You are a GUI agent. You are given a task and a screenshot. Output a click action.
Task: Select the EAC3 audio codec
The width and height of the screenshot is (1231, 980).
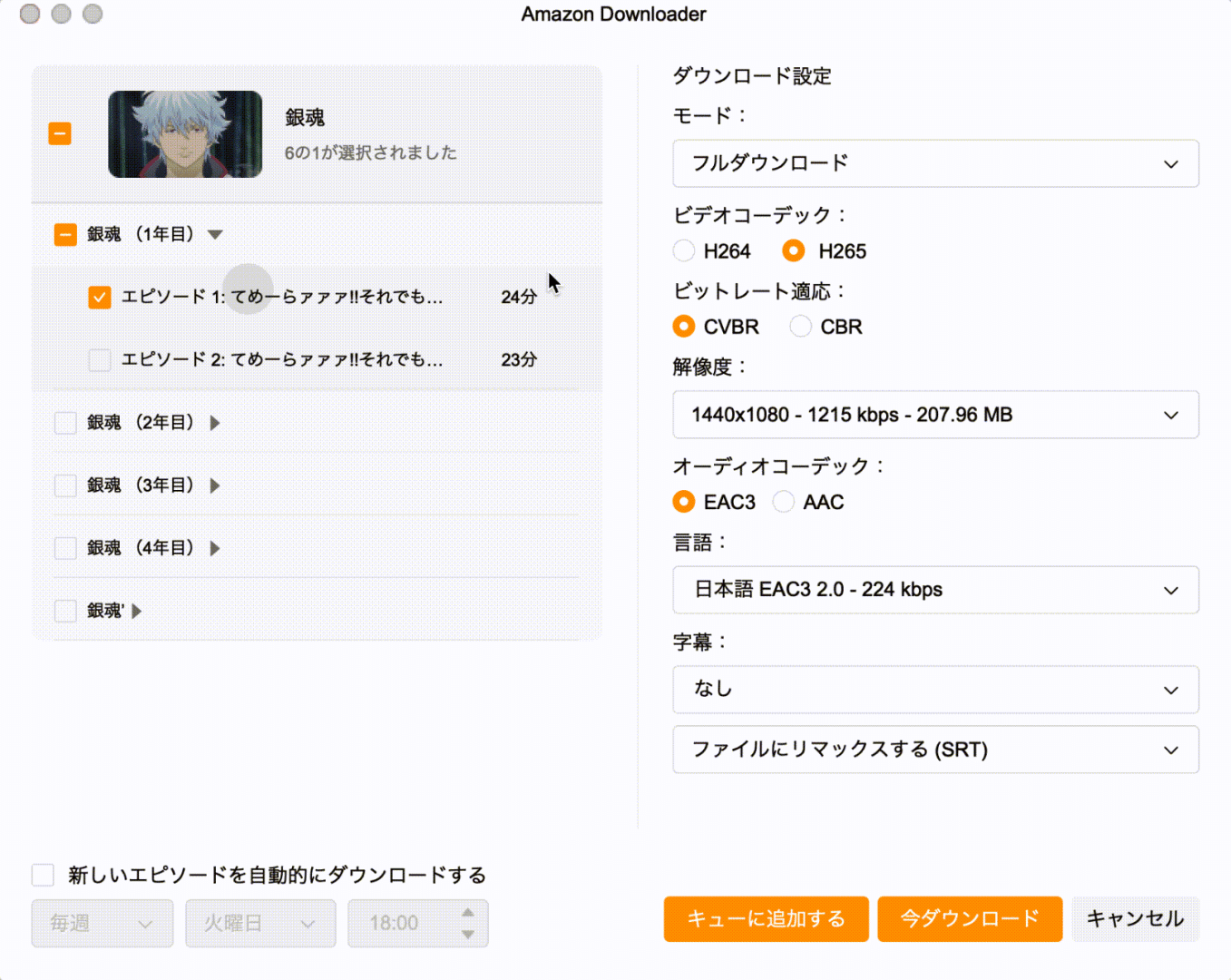coord(684,502)
